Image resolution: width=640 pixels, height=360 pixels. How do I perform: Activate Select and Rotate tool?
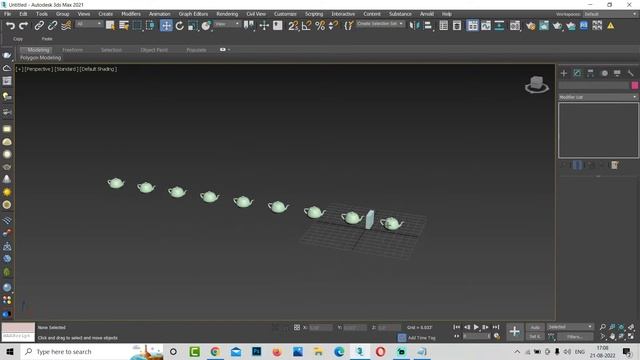[180, 26]
